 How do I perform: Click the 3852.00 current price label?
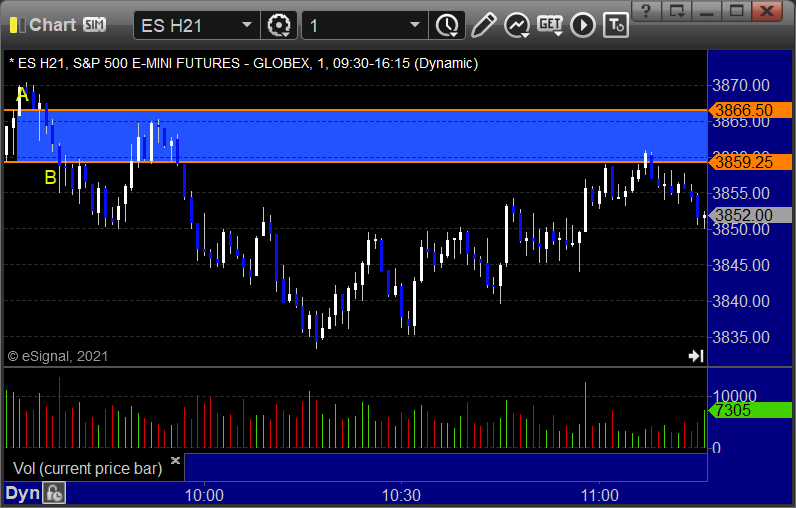(x=750, y=215)
